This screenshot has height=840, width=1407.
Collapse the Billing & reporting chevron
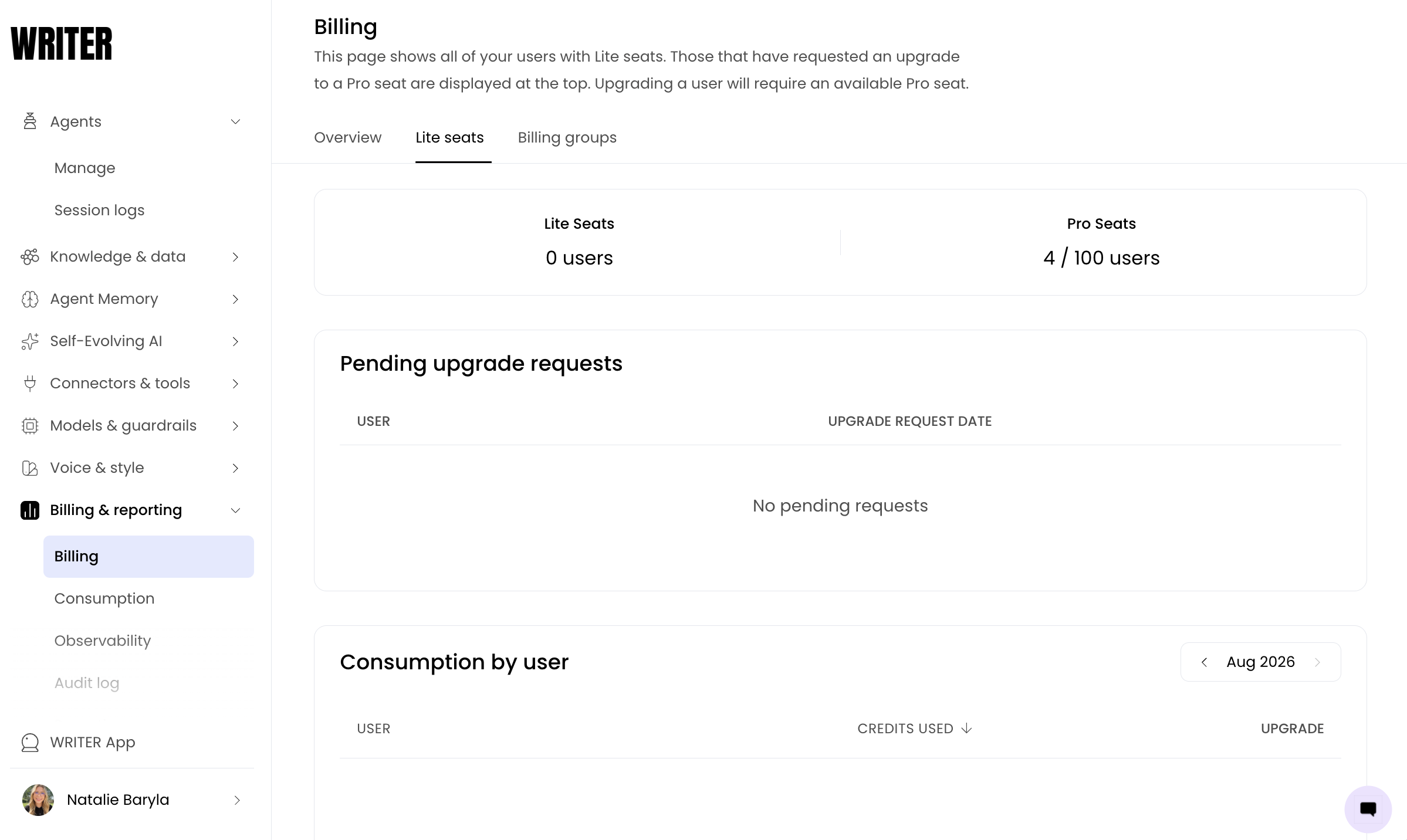pyautogui.click(x=235, y=510)
